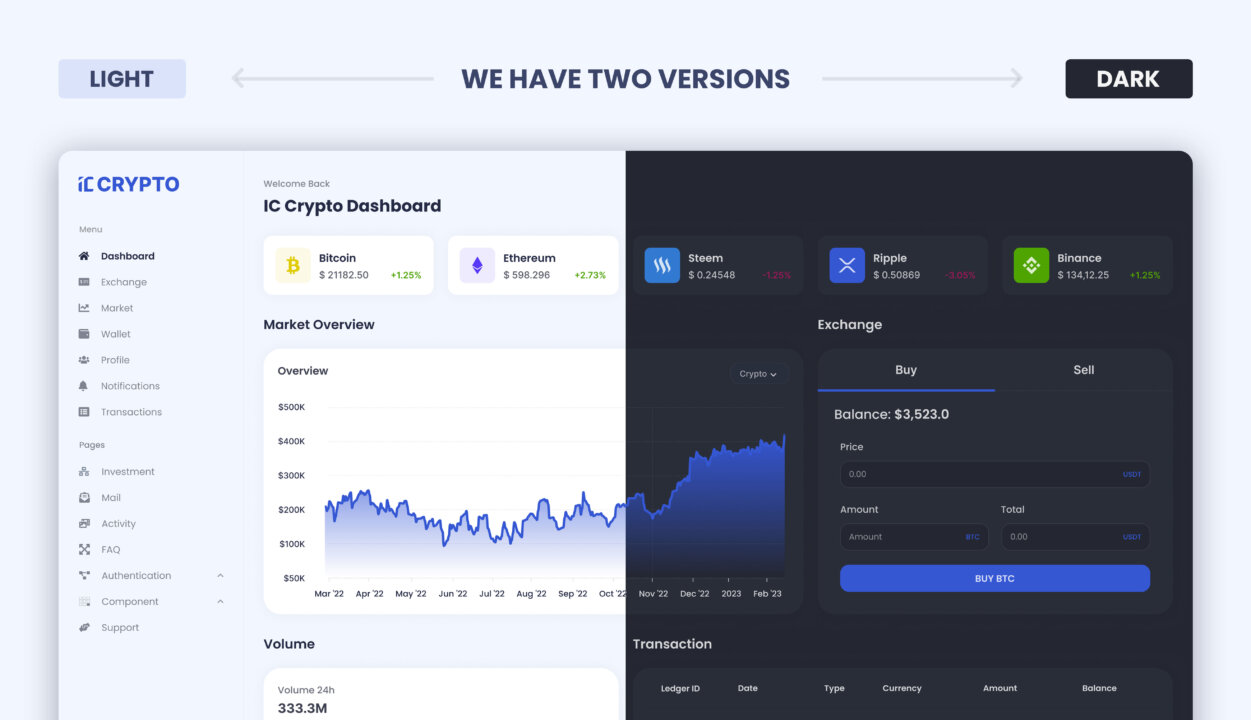Expand the Component menu chevron
Screen dimensions: 1251x720
click(x=220, y=602)
